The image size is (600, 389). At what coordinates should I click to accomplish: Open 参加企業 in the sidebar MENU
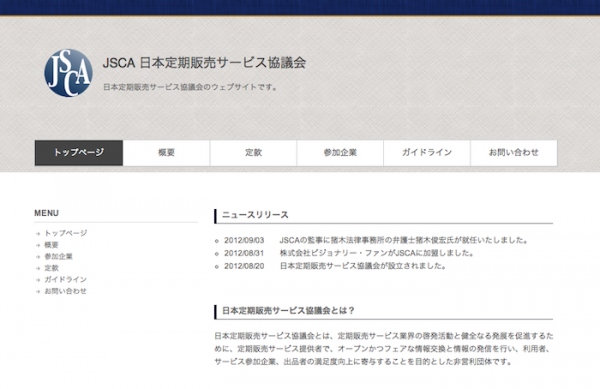pyautogui.click(x=59, y=256)
